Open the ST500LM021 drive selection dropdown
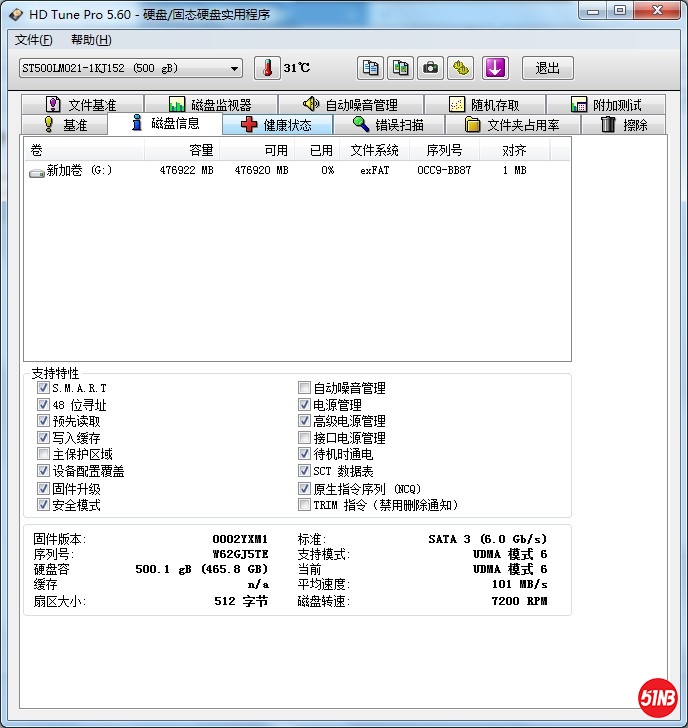Image resolution: width=688 pixels, height=728 pixels. click(130, 68)
